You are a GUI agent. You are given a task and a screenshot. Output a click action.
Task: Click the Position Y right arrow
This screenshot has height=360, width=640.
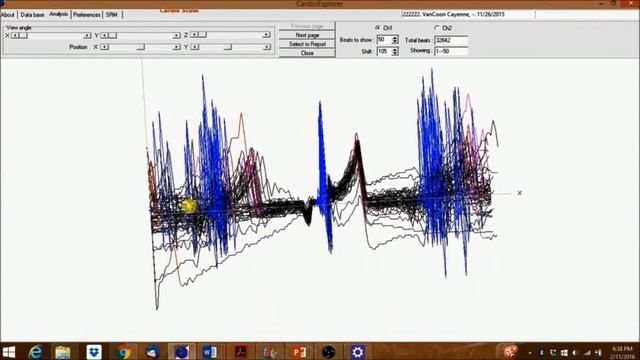(x=267, y=47)
